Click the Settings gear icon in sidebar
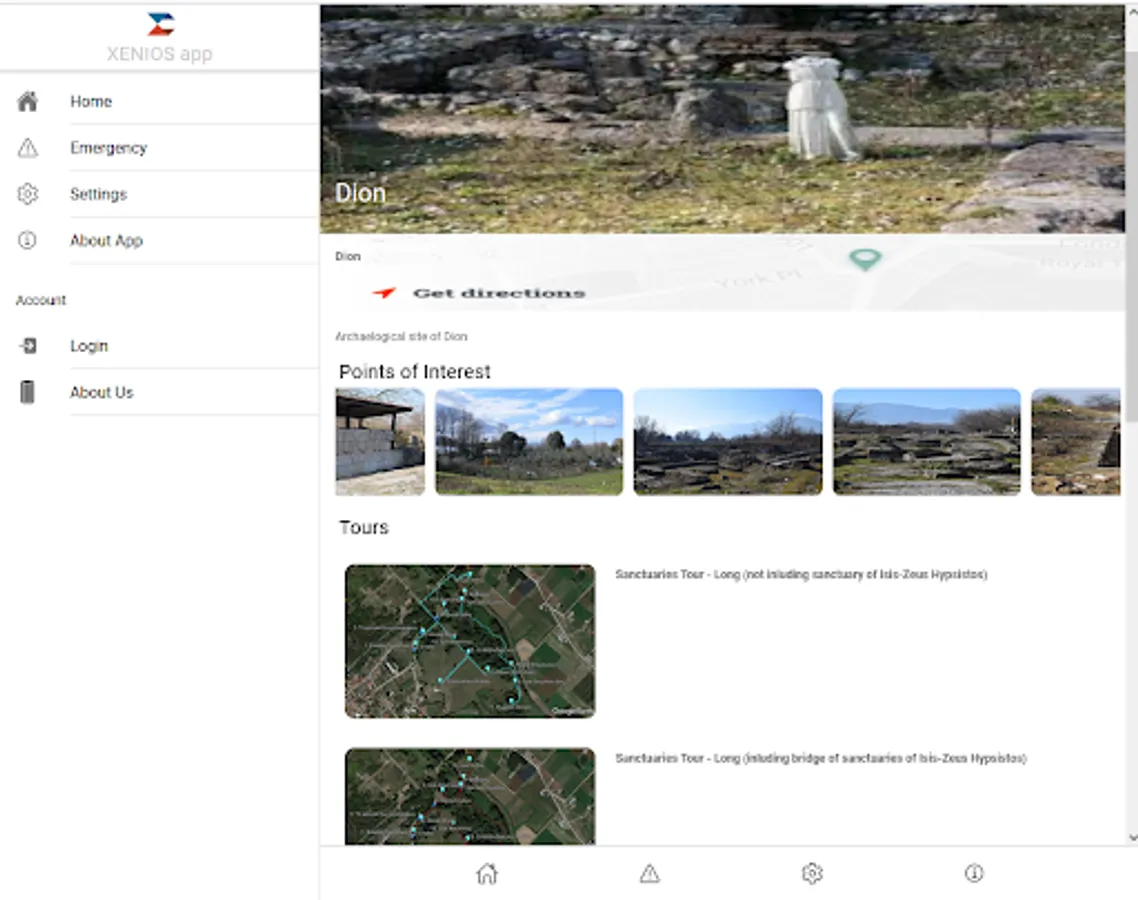This screenshot has height=900, width=1138. point(28,194)
